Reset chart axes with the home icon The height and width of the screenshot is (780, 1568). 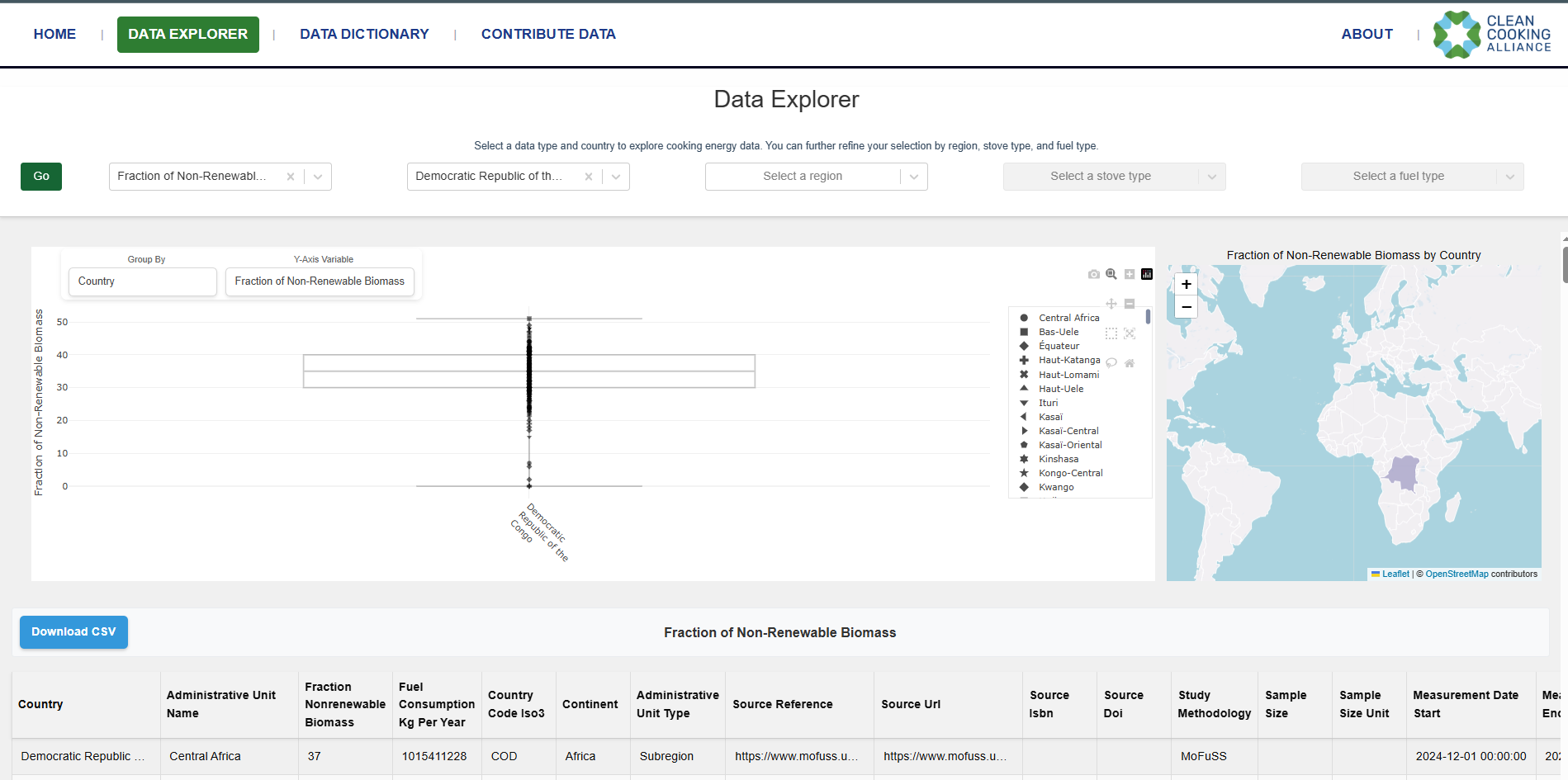1130,362
